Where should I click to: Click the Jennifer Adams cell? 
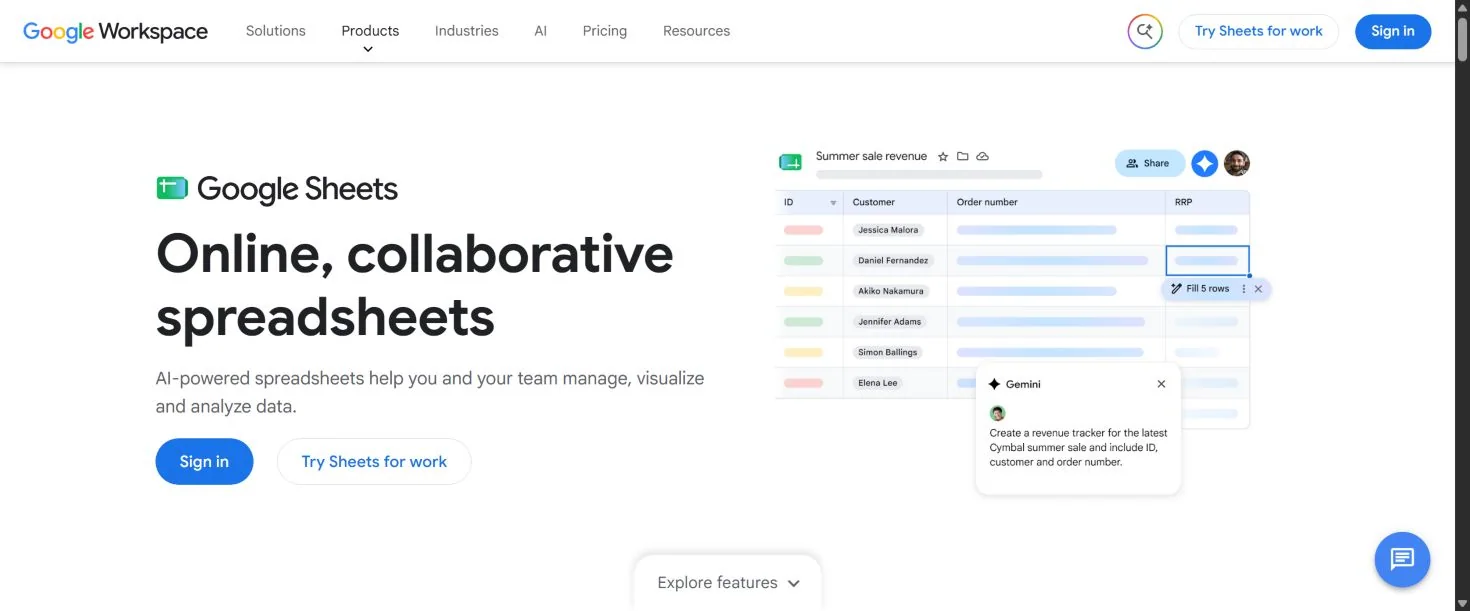pos(889,322)
